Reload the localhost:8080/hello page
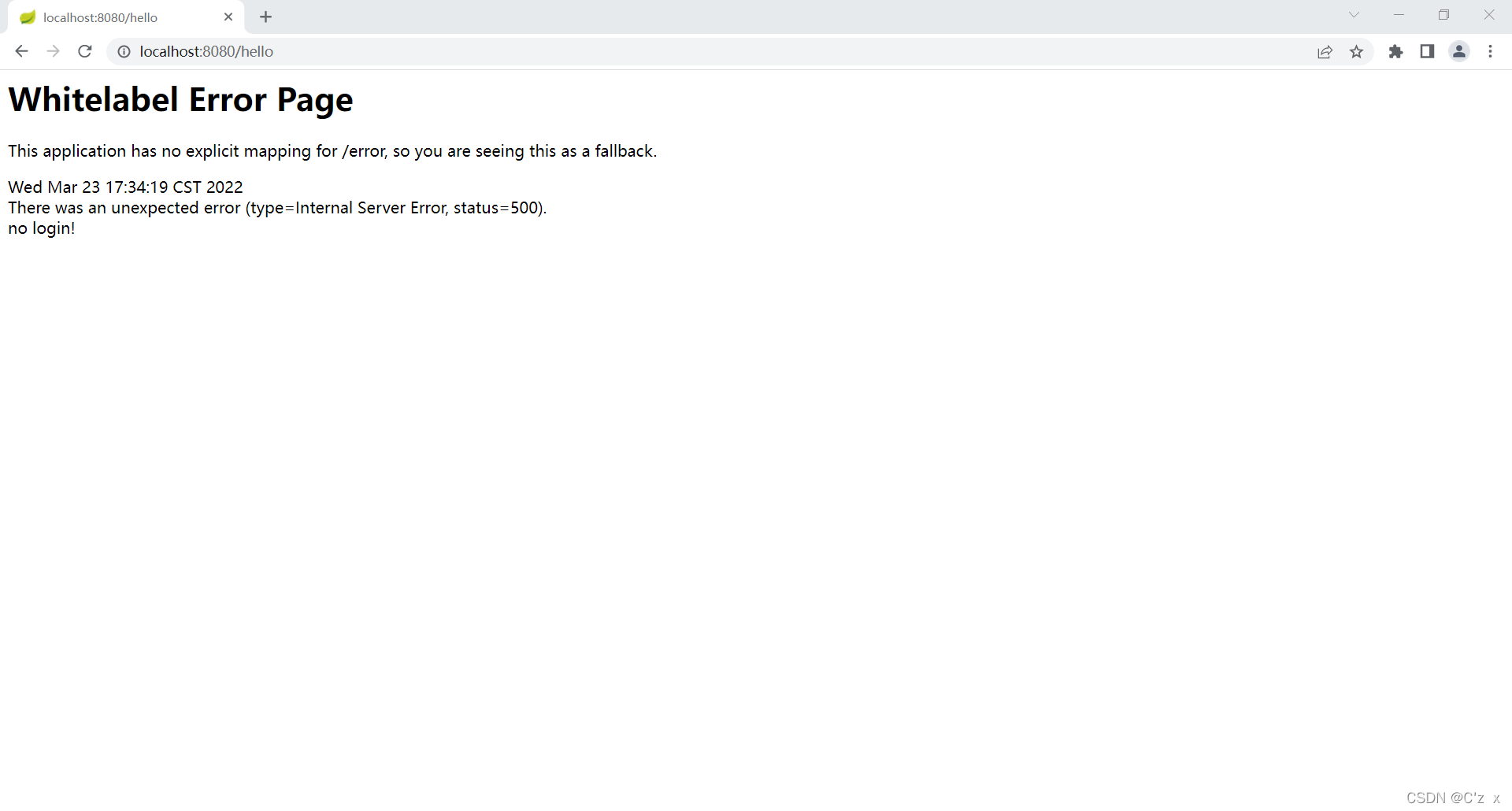The image size is (1512, 811). (85, 51)
